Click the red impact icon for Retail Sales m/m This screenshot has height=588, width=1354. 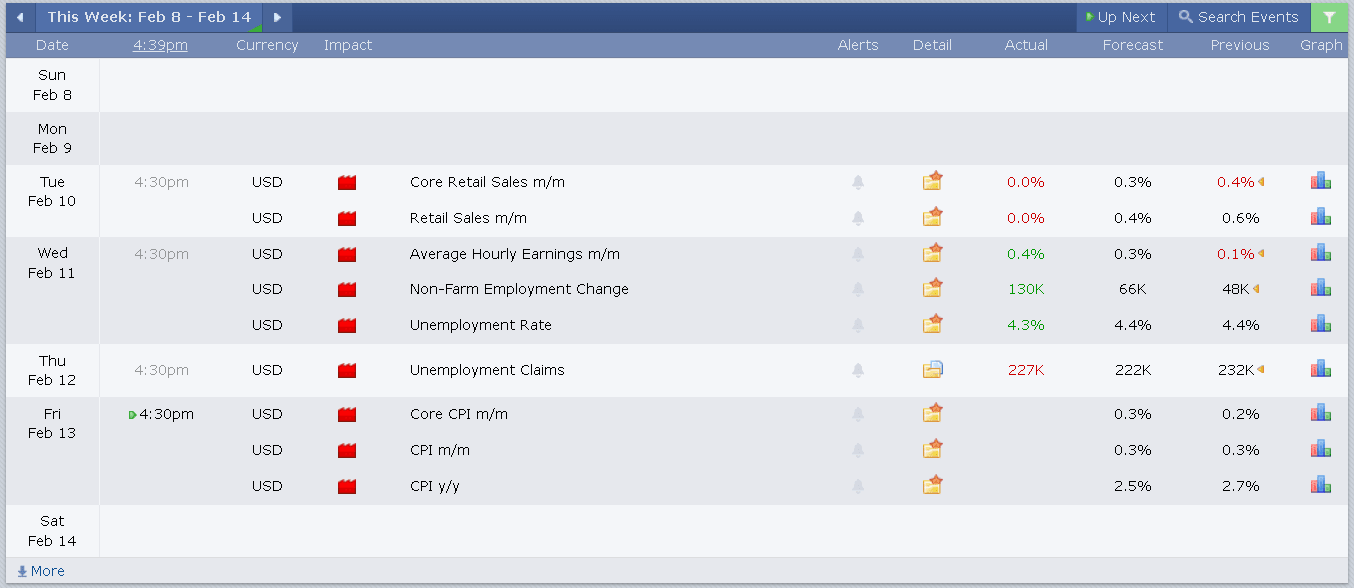coord(347,218)
